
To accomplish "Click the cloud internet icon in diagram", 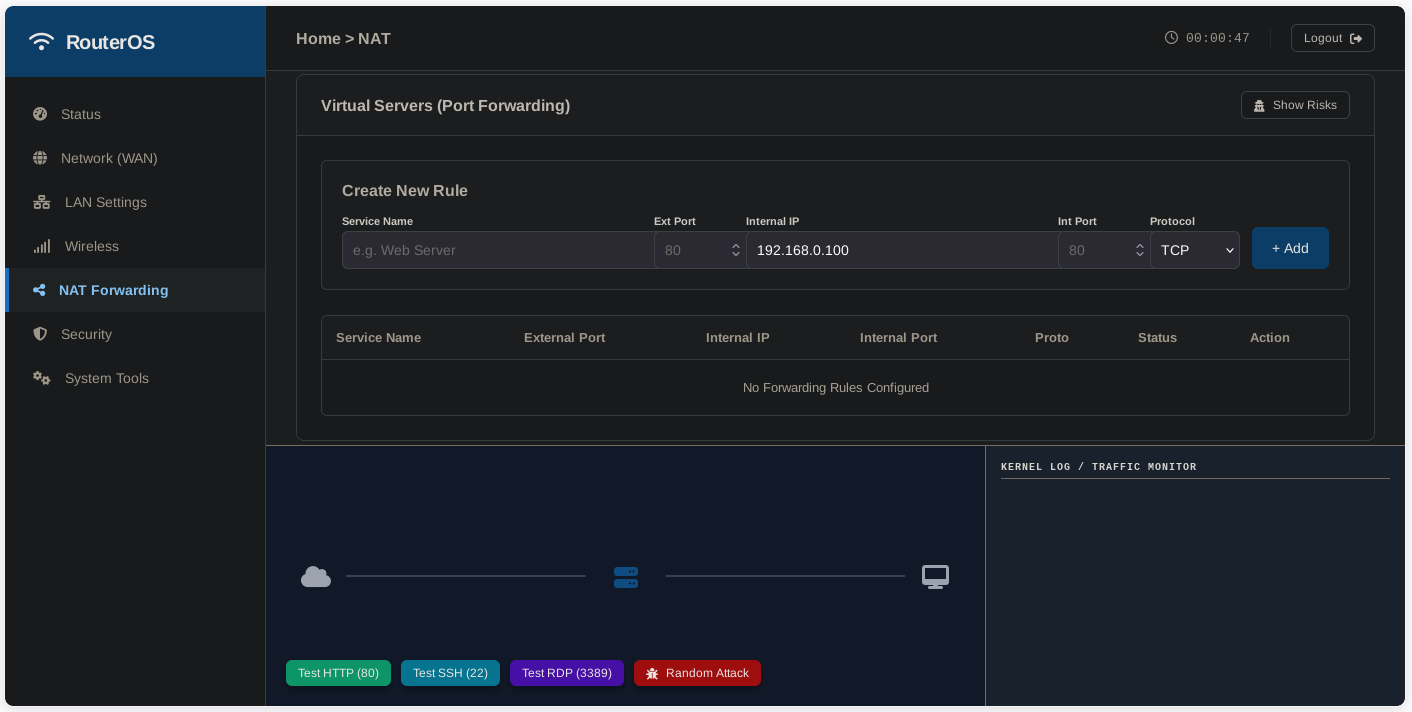I will tap(316, 576).
